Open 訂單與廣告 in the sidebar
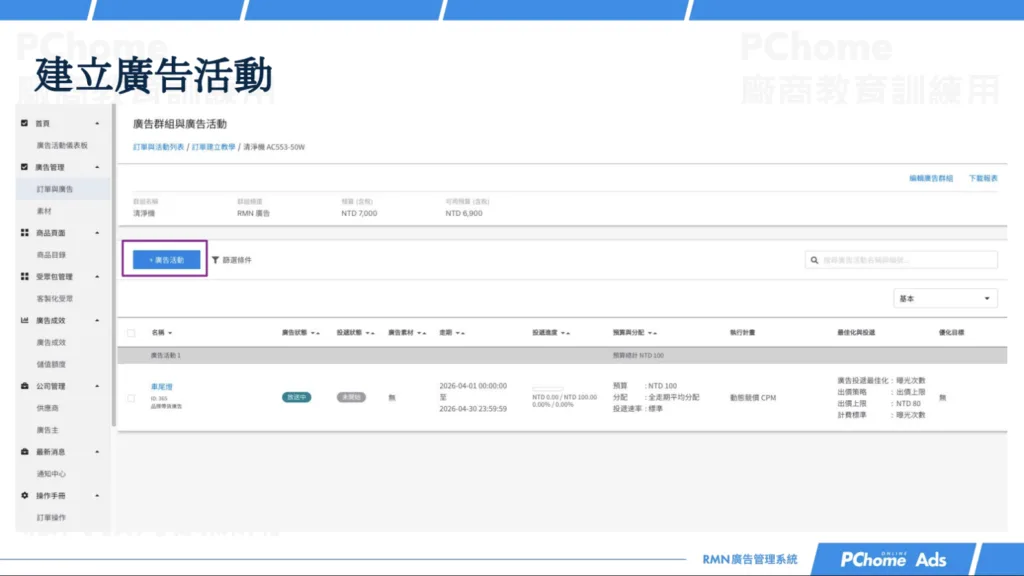 [x=55, y=189]
